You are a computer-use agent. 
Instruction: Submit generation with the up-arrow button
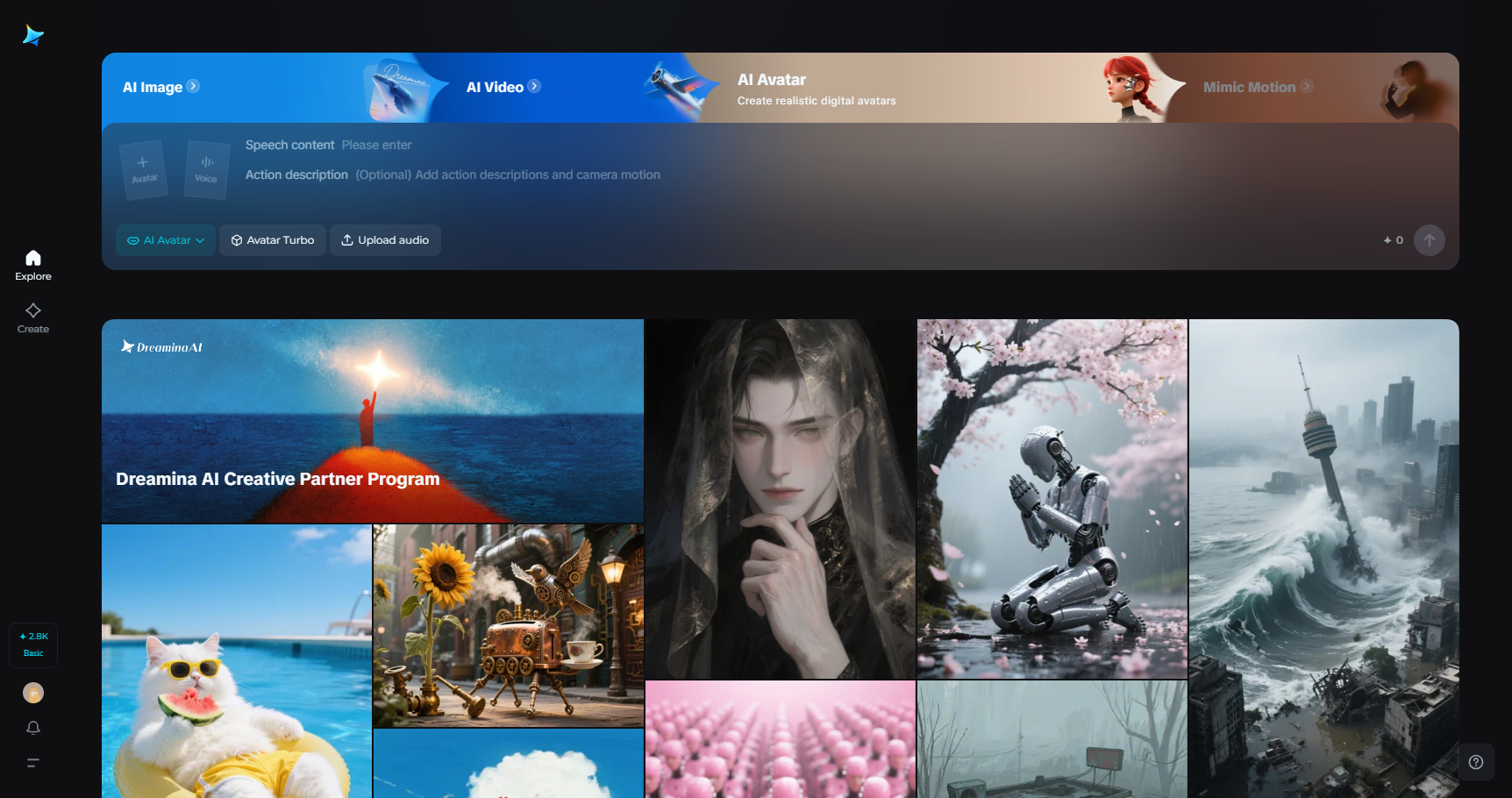pyautogui.click(x=1430, y=240)
